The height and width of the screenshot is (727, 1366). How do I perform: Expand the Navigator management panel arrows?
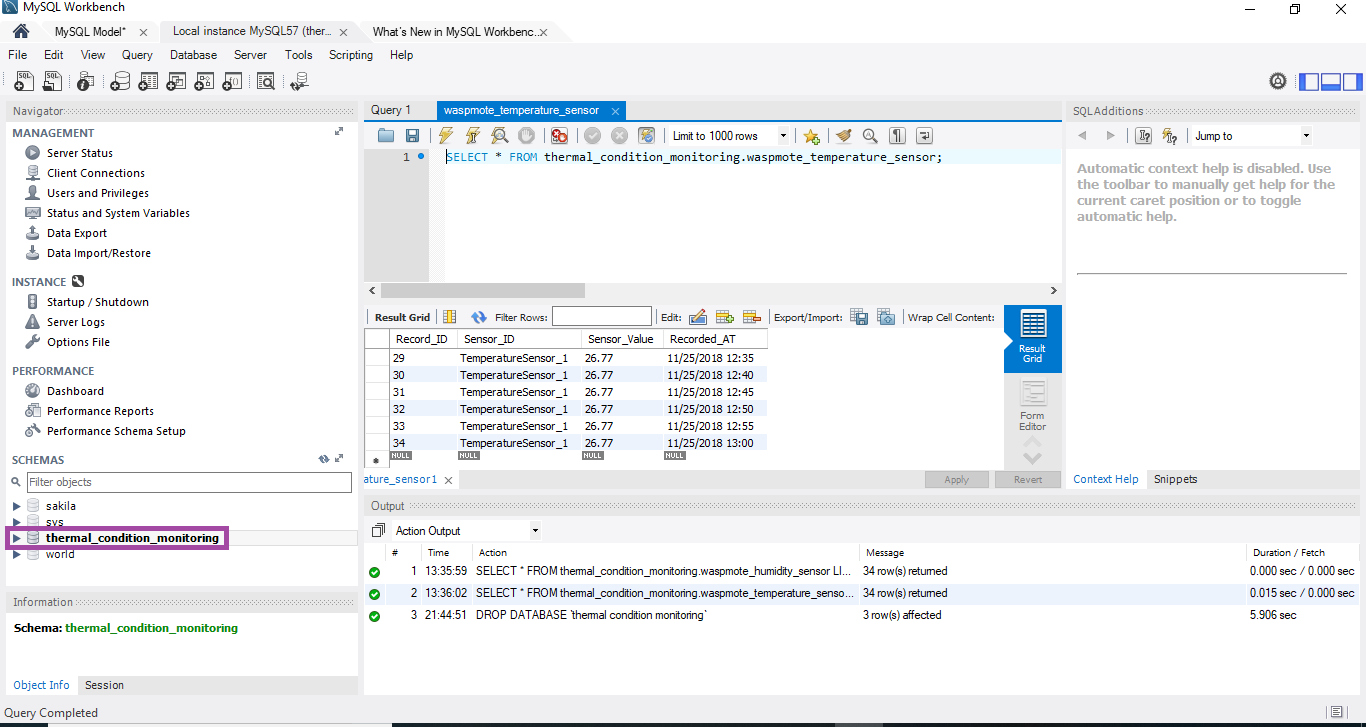click(x=339, y=132)
